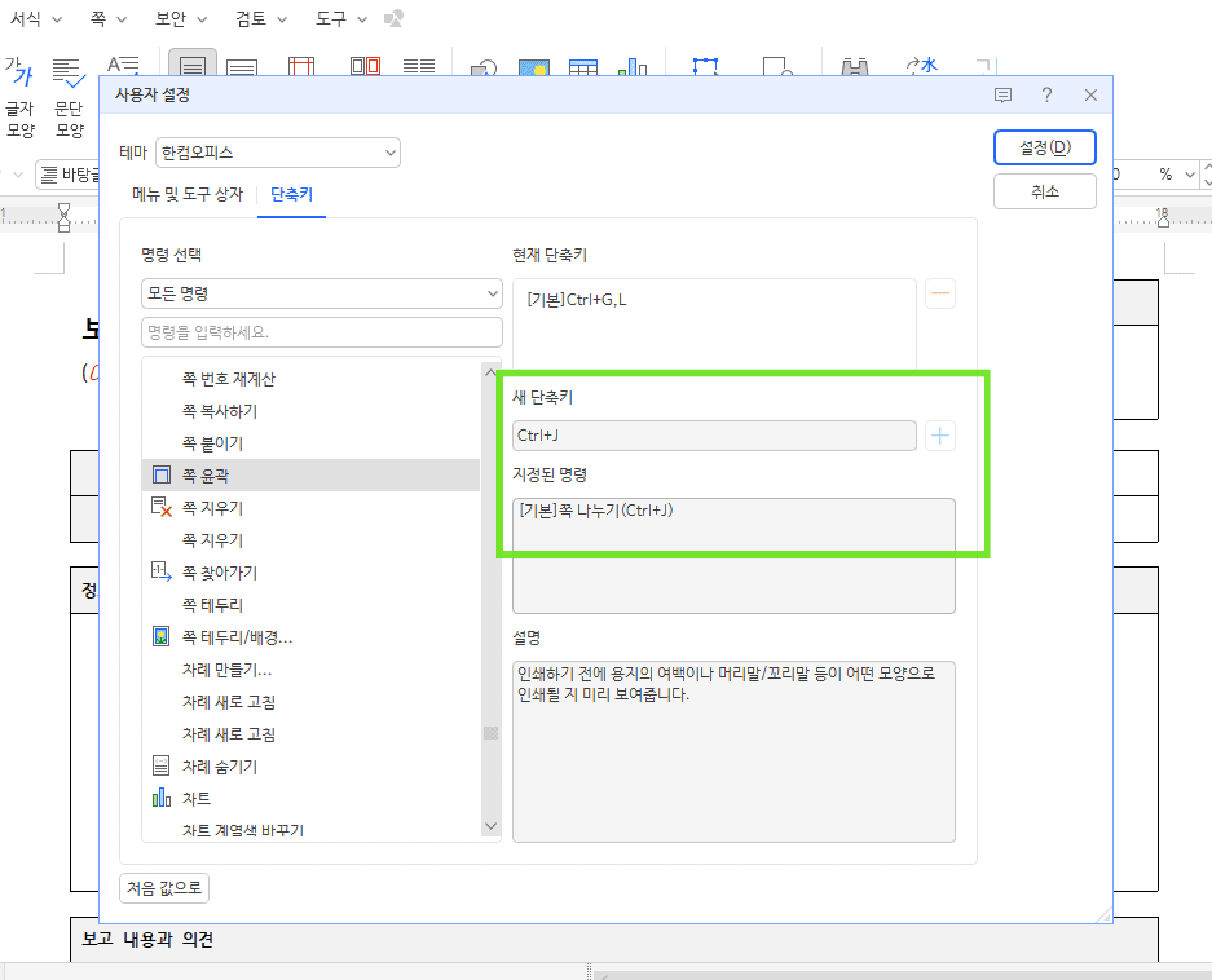Click the 취소 button
The height and width of the screenshot is (980, 1212).
1044,191
